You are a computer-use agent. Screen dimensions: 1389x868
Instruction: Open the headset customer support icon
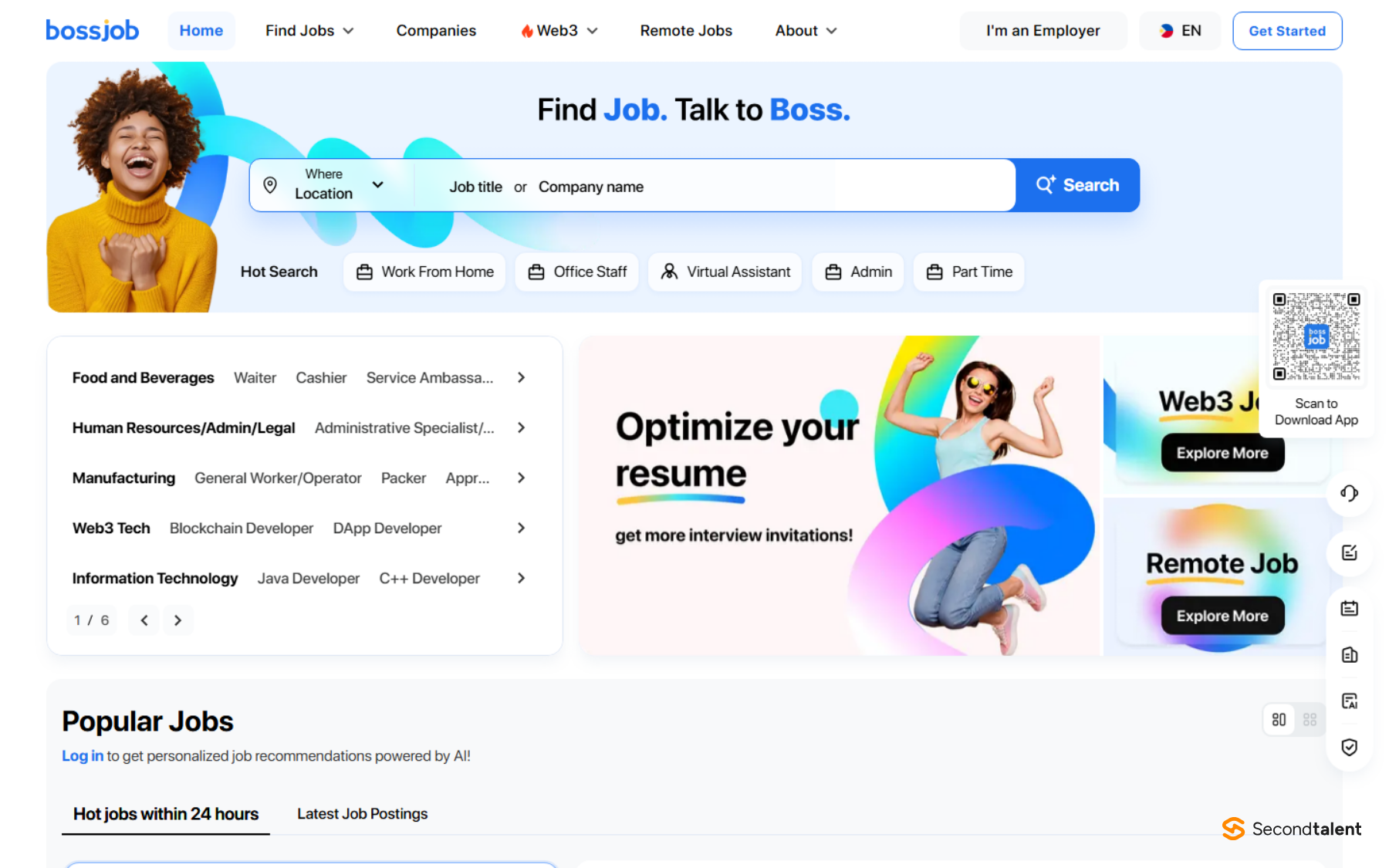1349,493
